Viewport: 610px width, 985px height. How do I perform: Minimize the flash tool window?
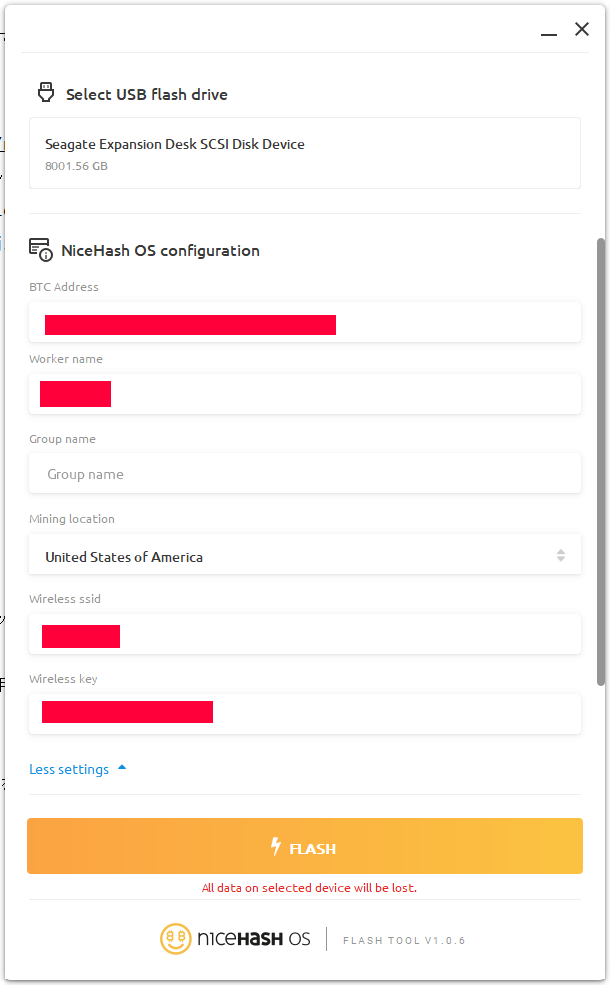tap(549, 31)
